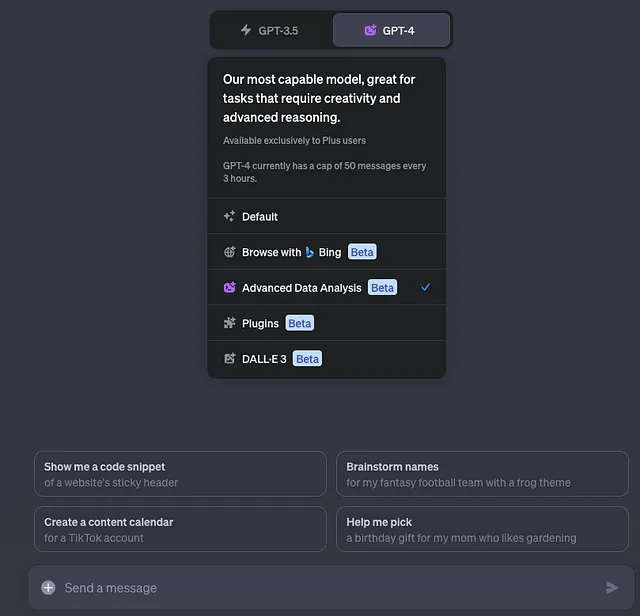Click the lightning bolt icon beside GPT-3.5
The image size is (640, 616).
(246, 30)
